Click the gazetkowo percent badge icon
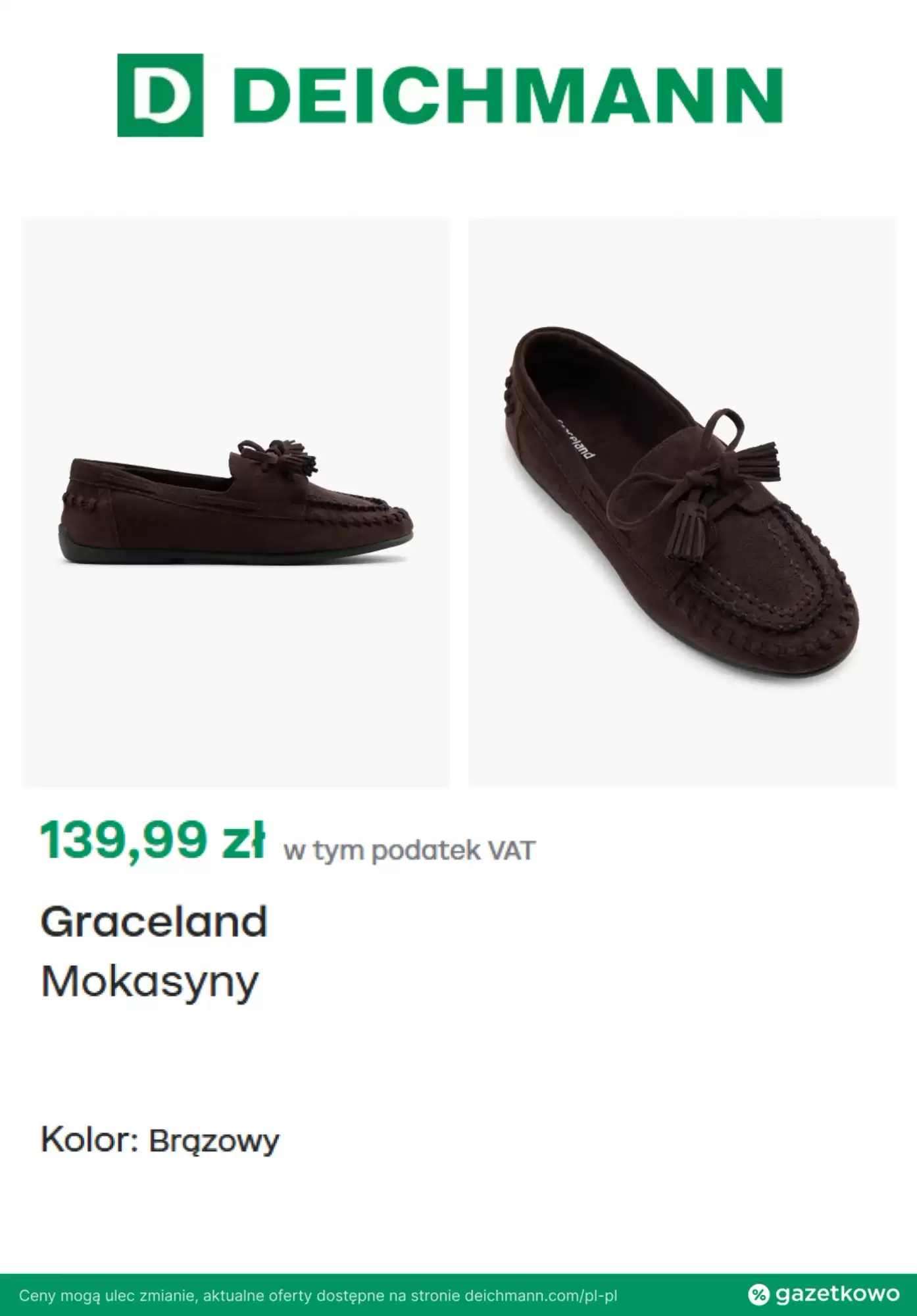 tap(758, 1294)
